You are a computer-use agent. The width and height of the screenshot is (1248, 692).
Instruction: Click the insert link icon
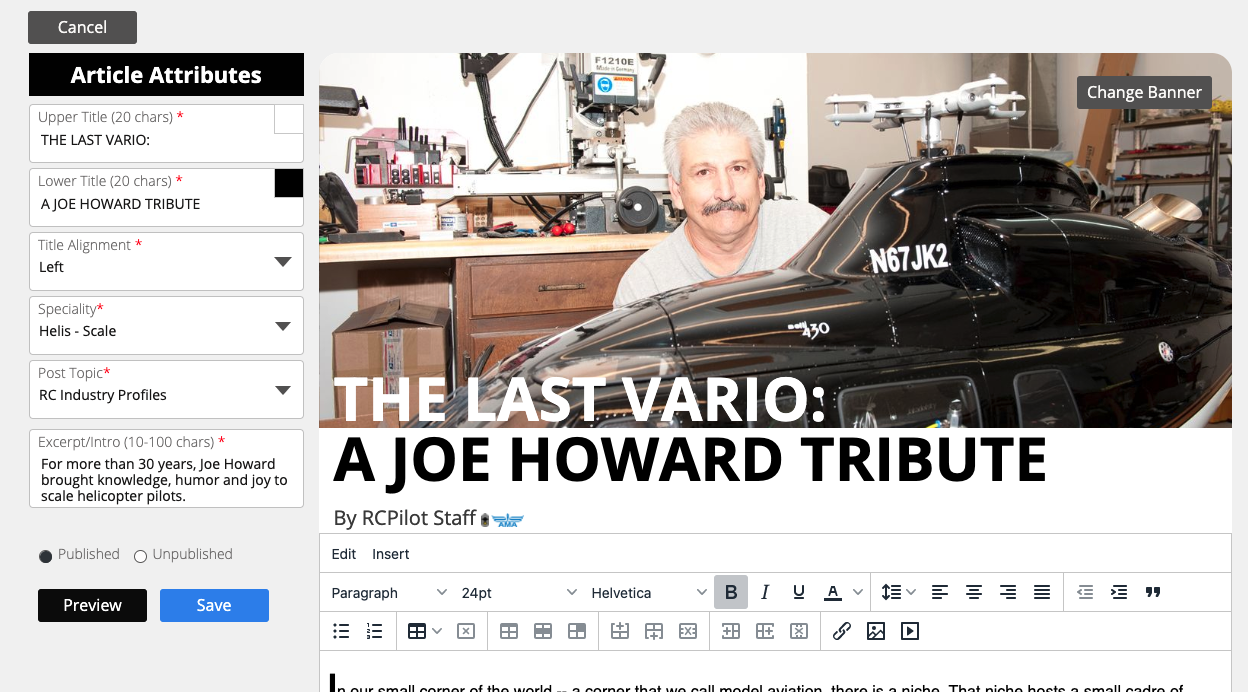click(842, 631)
